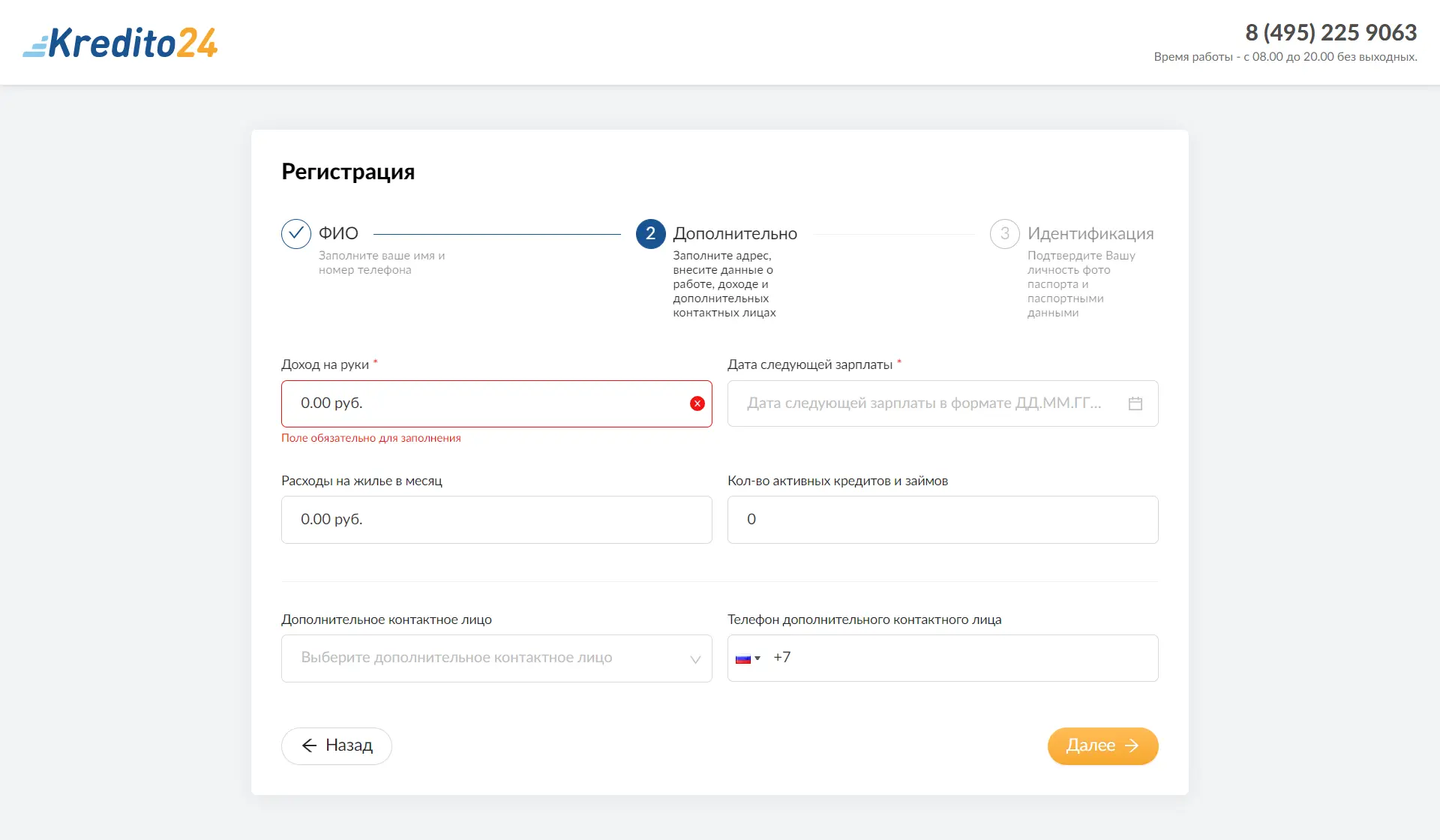Click the 'Кол-во активных кредитов и займов' label
Image resolution: width=1440 pixels, height=840 pixels.
[x=838, y=481]
